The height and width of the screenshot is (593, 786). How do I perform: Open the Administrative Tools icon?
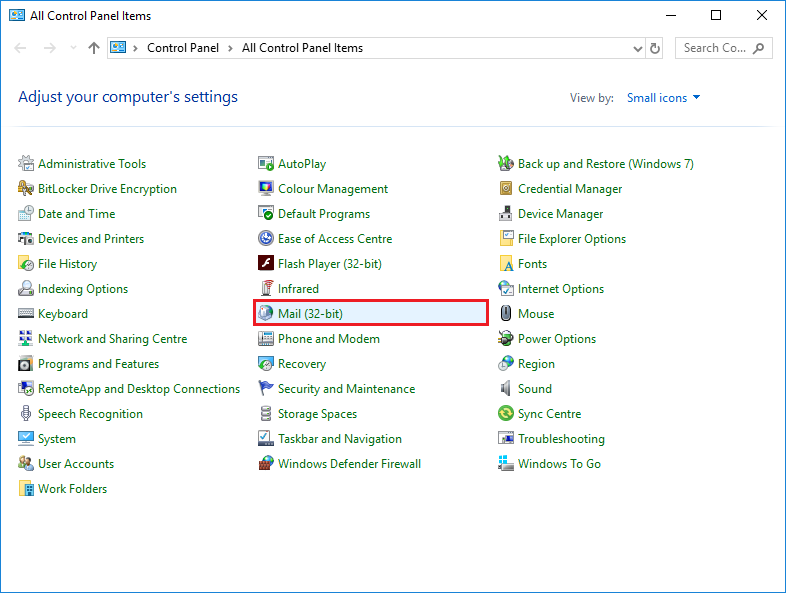(26, 163)
